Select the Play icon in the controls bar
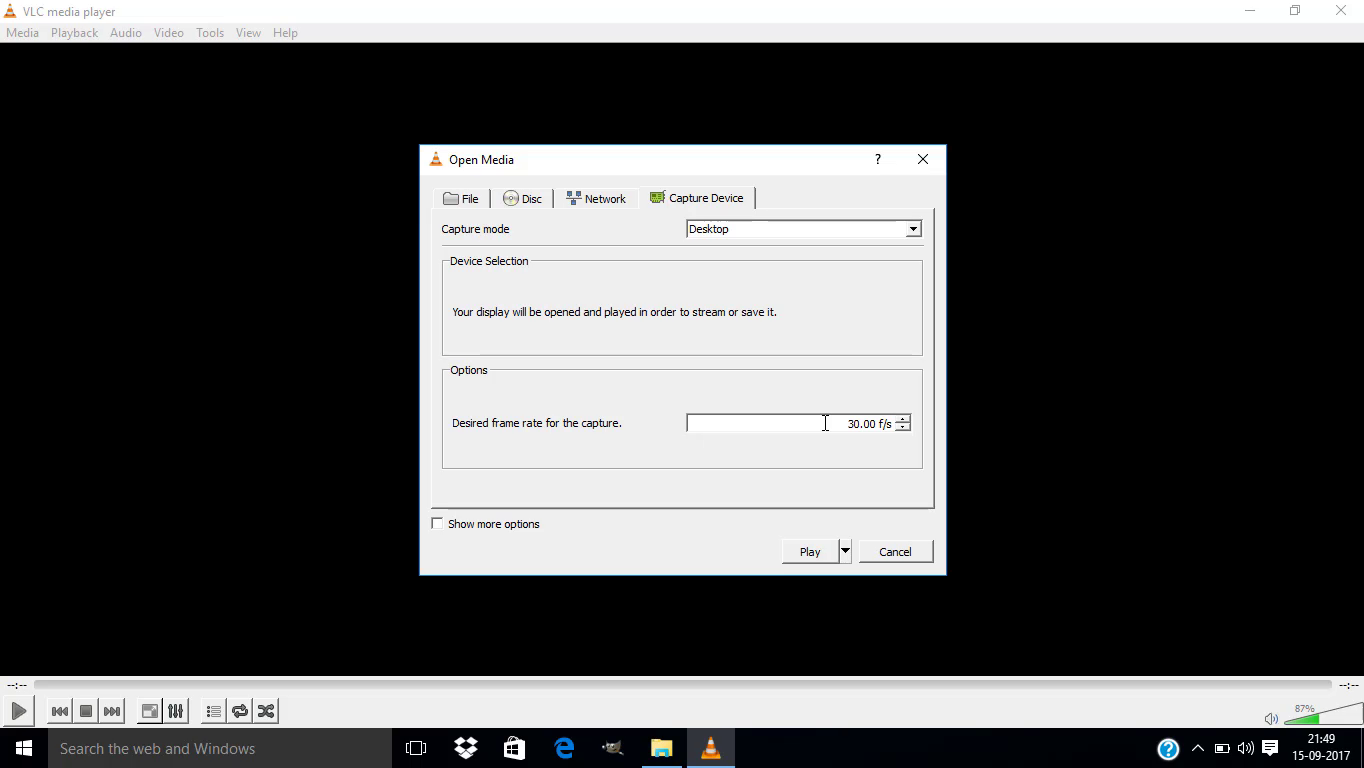Image resolution: width=1364 pixels, height=768 pixels. (x=18, y=711)
